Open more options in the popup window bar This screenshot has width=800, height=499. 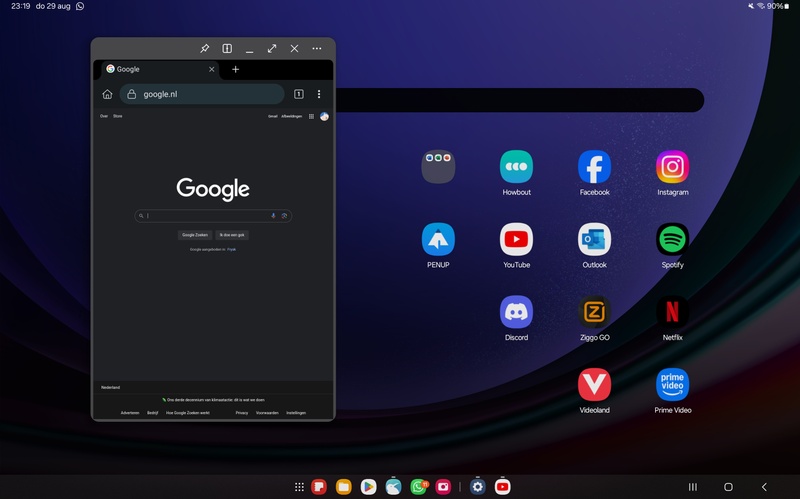317,48
